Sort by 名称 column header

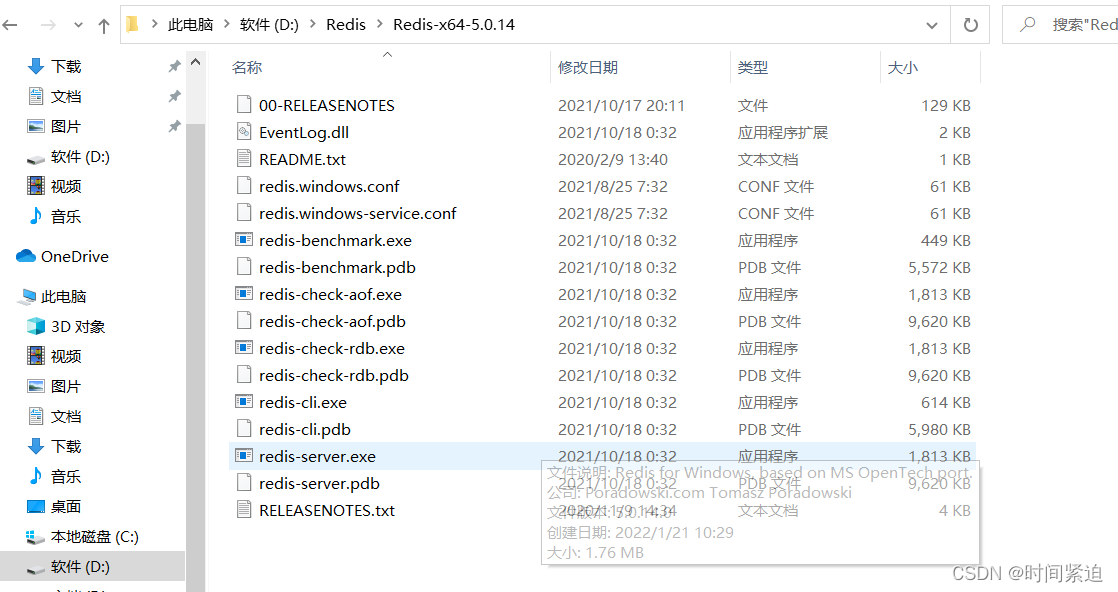[x=247, y=67]
